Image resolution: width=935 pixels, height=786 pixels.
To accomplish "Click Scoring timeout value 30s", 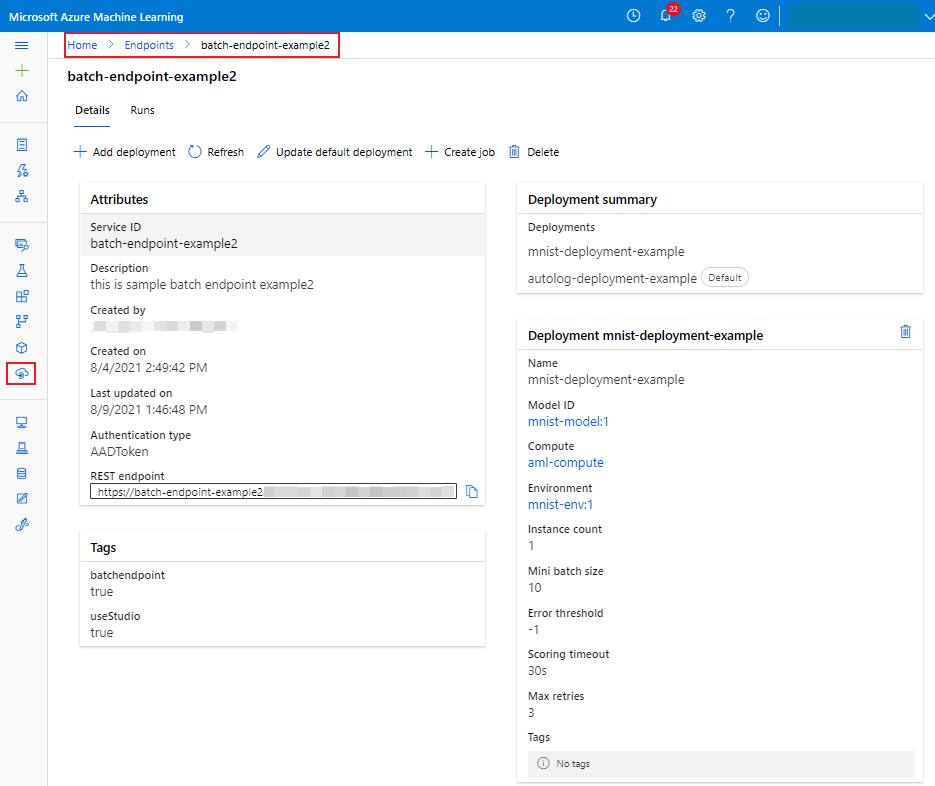I will click(537, 670).
